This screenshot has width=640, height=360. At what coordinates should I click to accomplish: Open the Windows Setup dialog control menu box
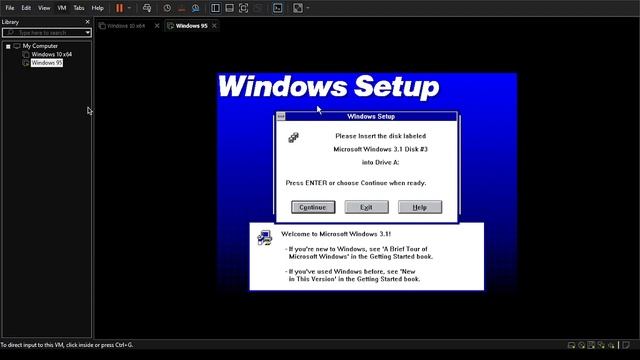point(281,117)
